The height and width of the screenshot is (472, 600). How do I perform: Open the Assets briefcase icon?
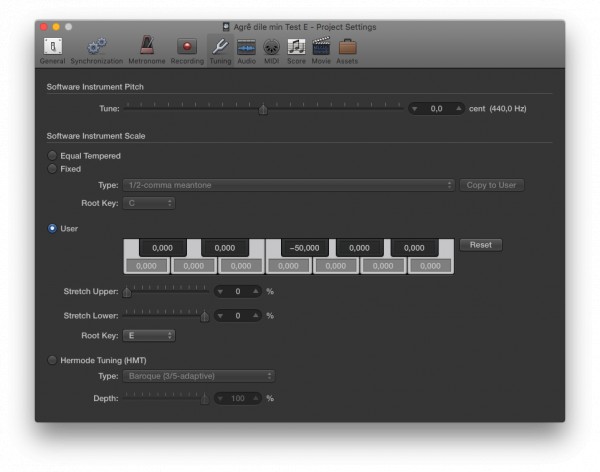tap(347, 47)
